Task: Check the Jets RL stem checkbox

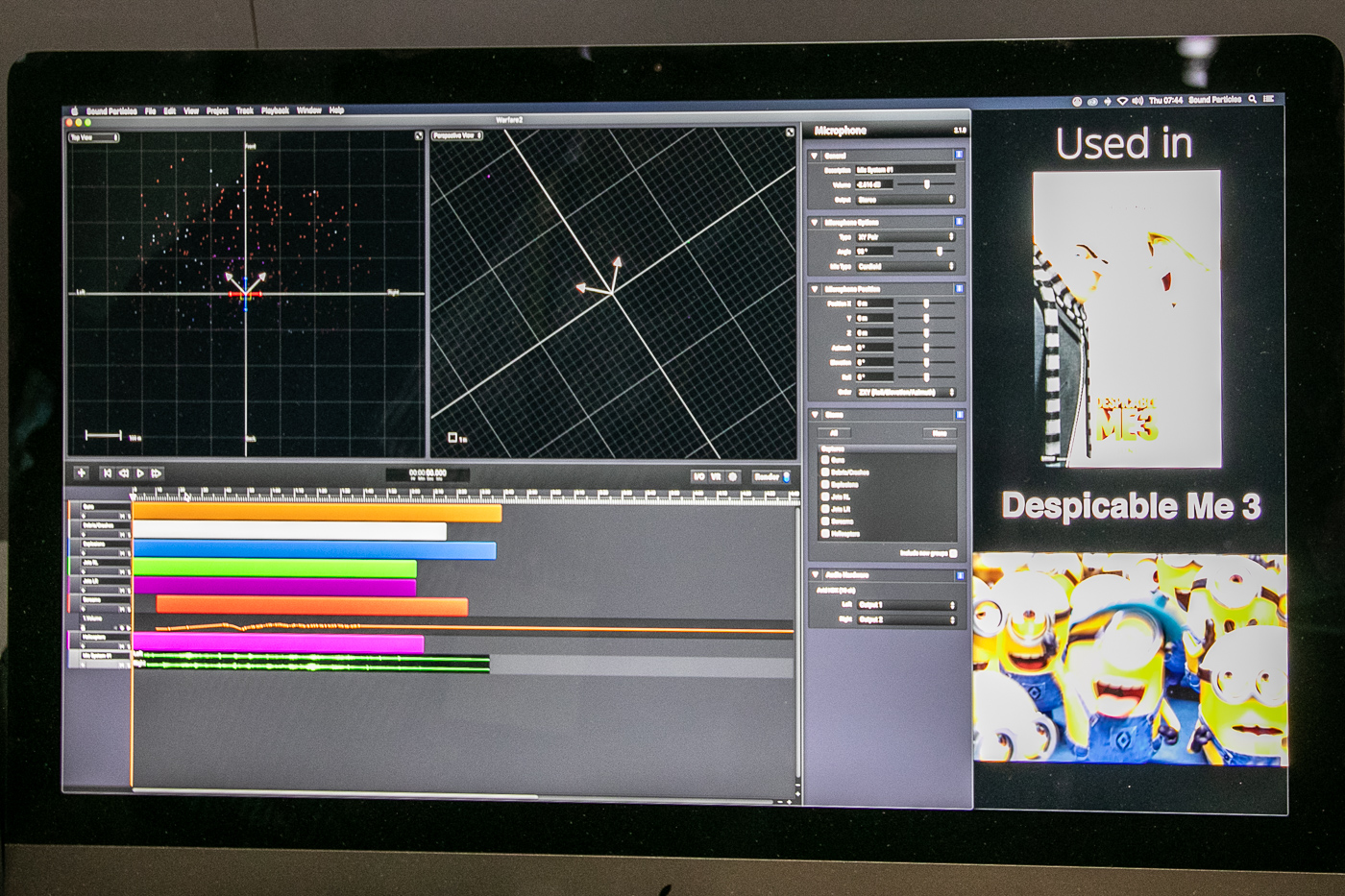Action: (824, 496)
